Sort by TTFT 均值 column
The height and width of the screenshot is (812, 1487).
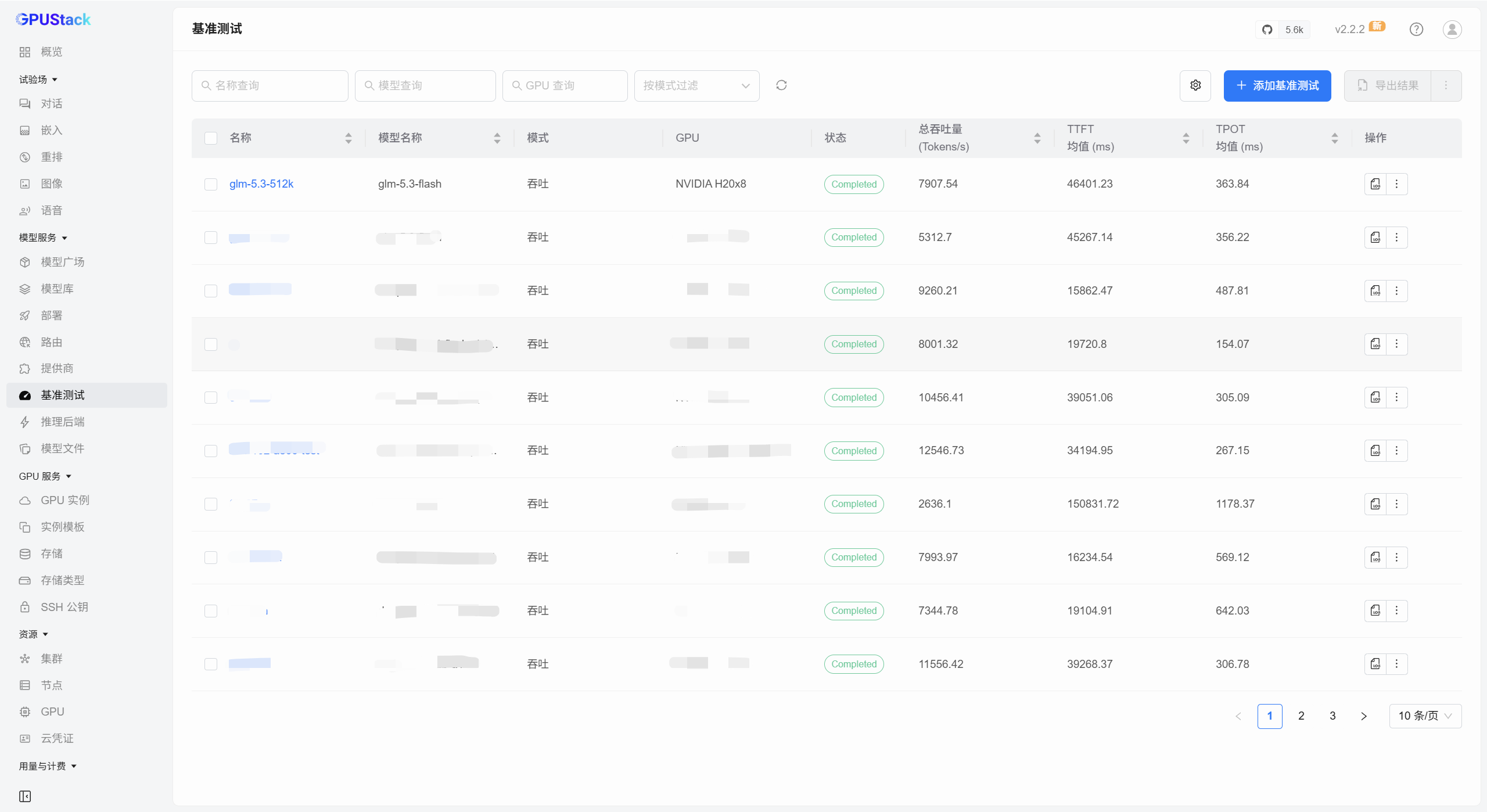pyautogui.click(x=1186, y=138)
